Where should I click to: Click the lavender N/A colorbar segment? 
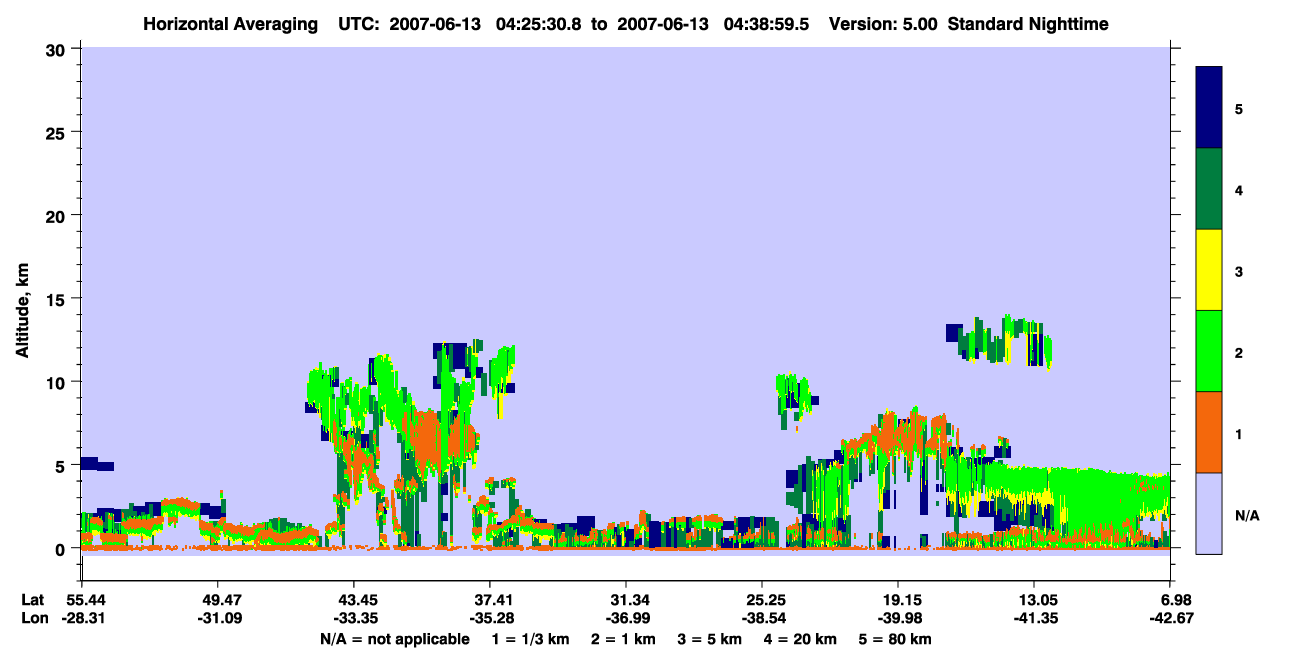point(1209,513)
